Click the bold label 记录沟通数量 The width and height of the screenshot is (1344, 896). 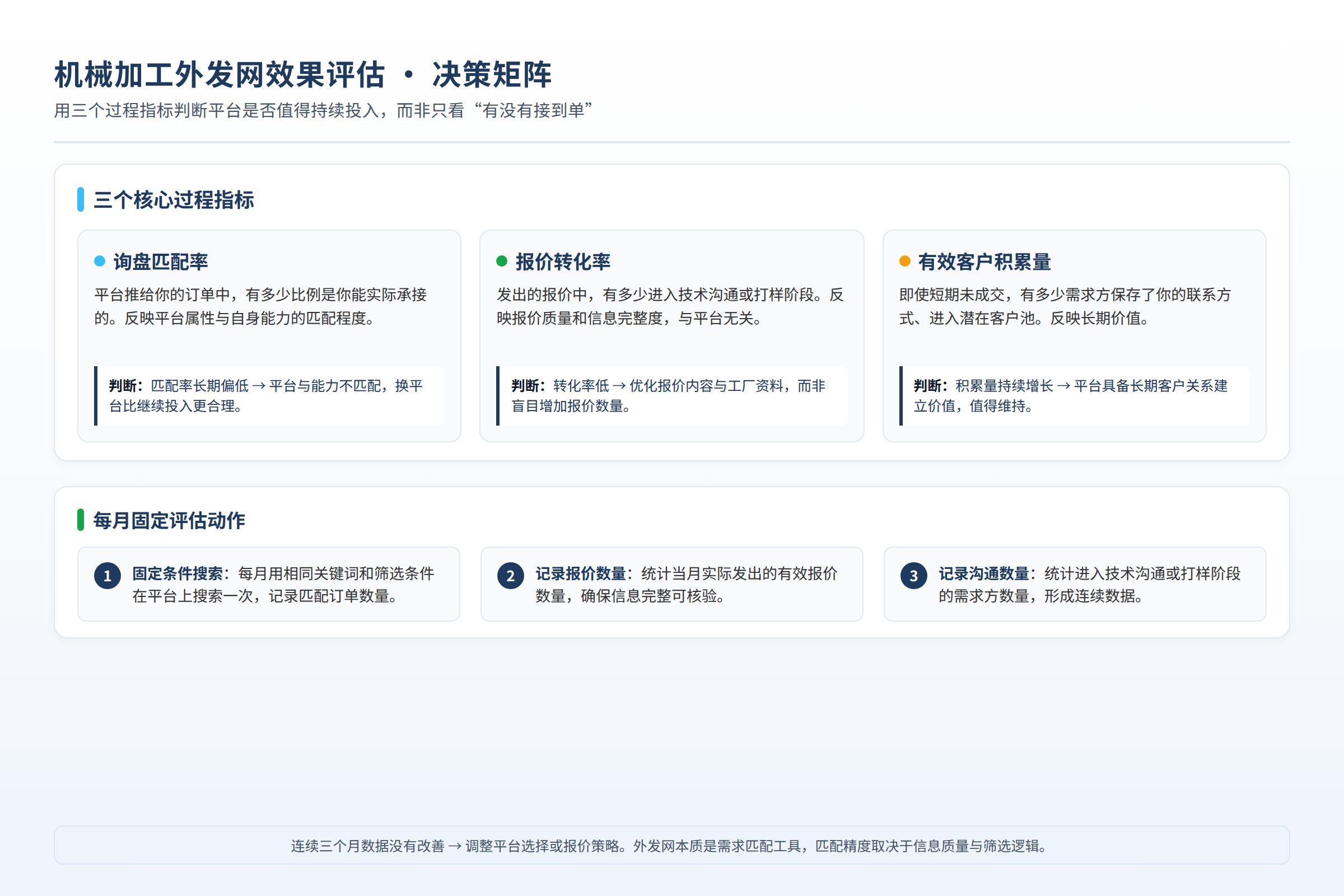click(984, 573)
